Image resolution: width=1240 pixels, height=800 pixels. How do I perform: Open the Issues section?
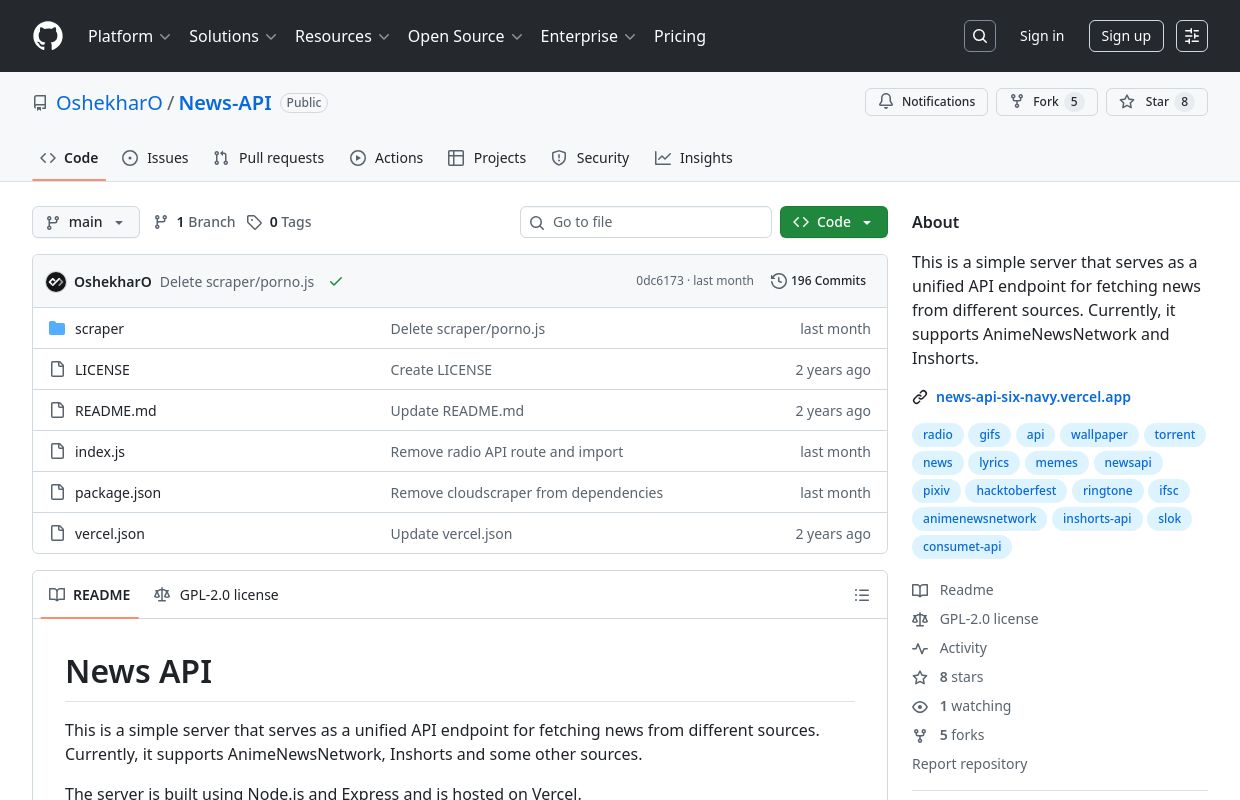(x=155, y=158)
